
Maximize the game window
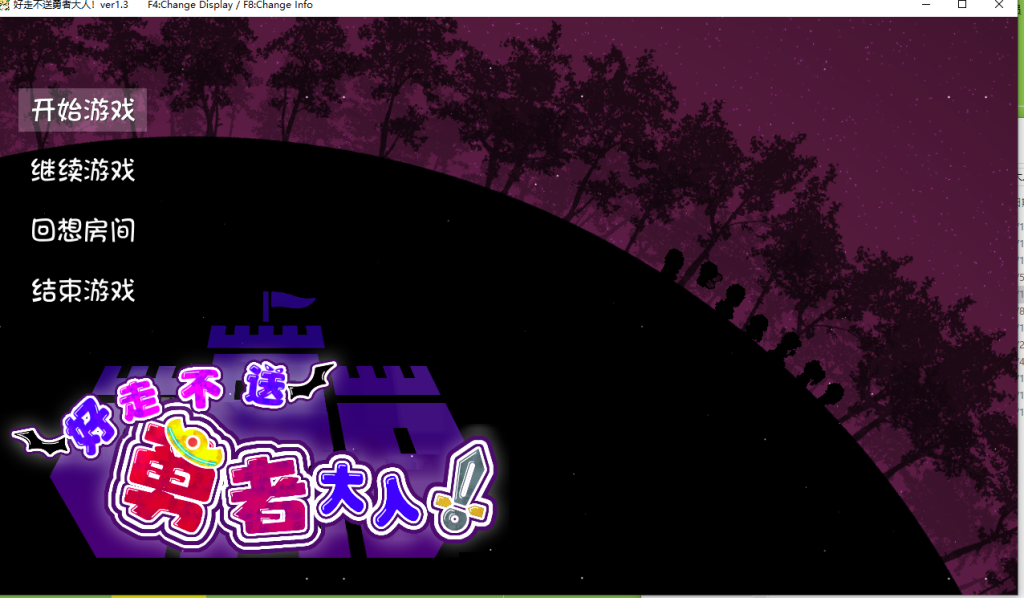pos(962,5)
